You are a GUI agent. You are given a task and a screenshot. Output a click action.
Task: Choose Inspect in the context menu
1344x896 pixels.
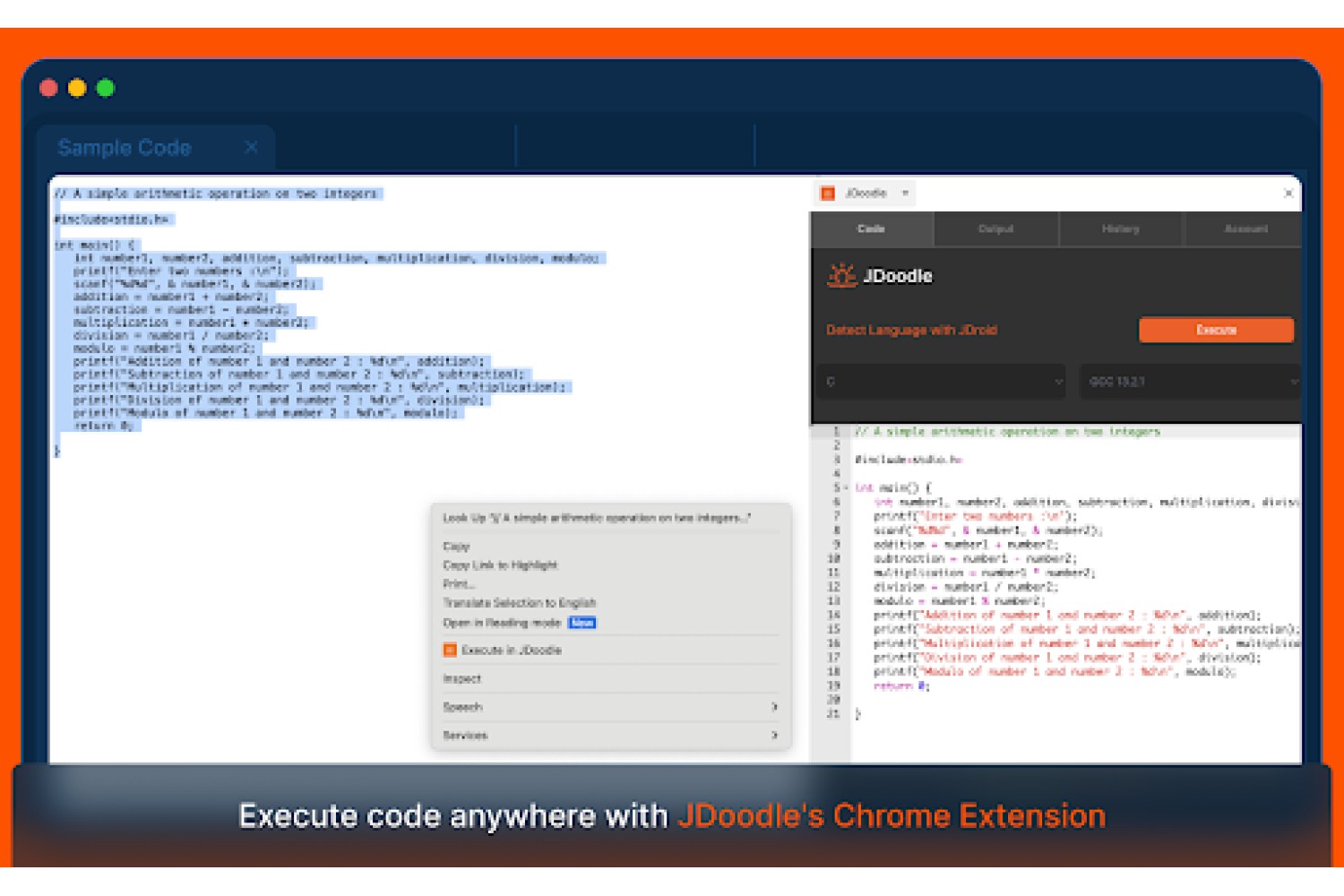coord(609,679)
